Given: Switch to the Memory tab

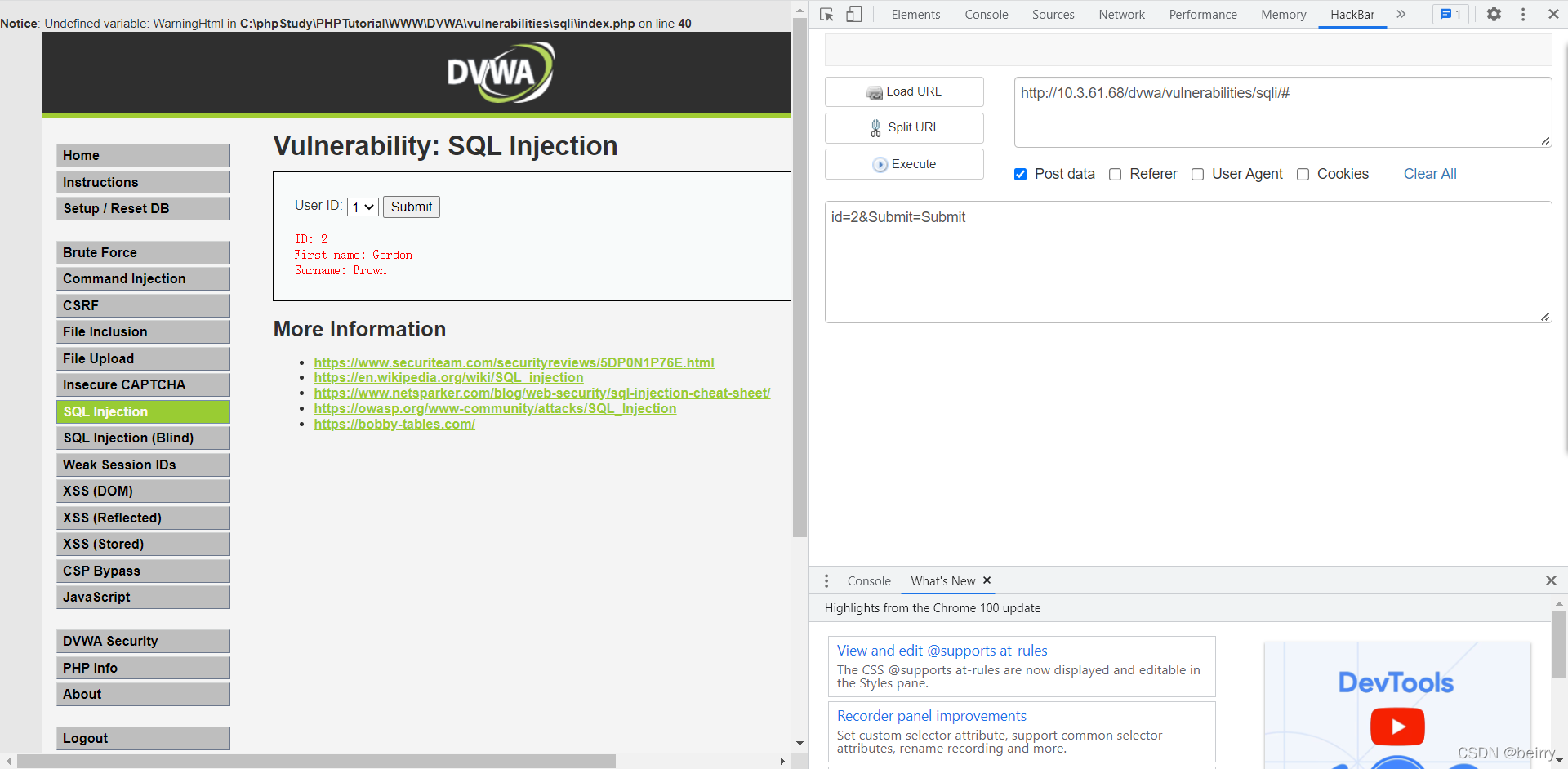Looking at the screenshot, I should (1283, 14).
